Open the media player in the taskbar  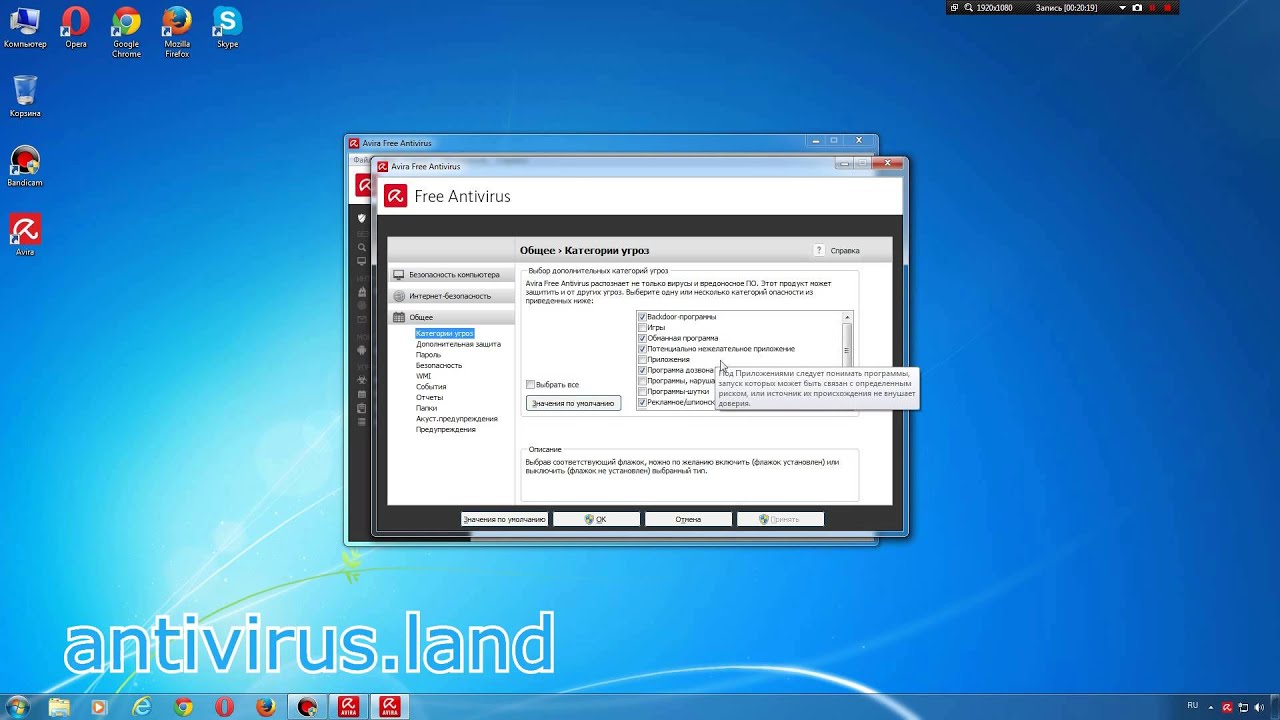[99, 707]
